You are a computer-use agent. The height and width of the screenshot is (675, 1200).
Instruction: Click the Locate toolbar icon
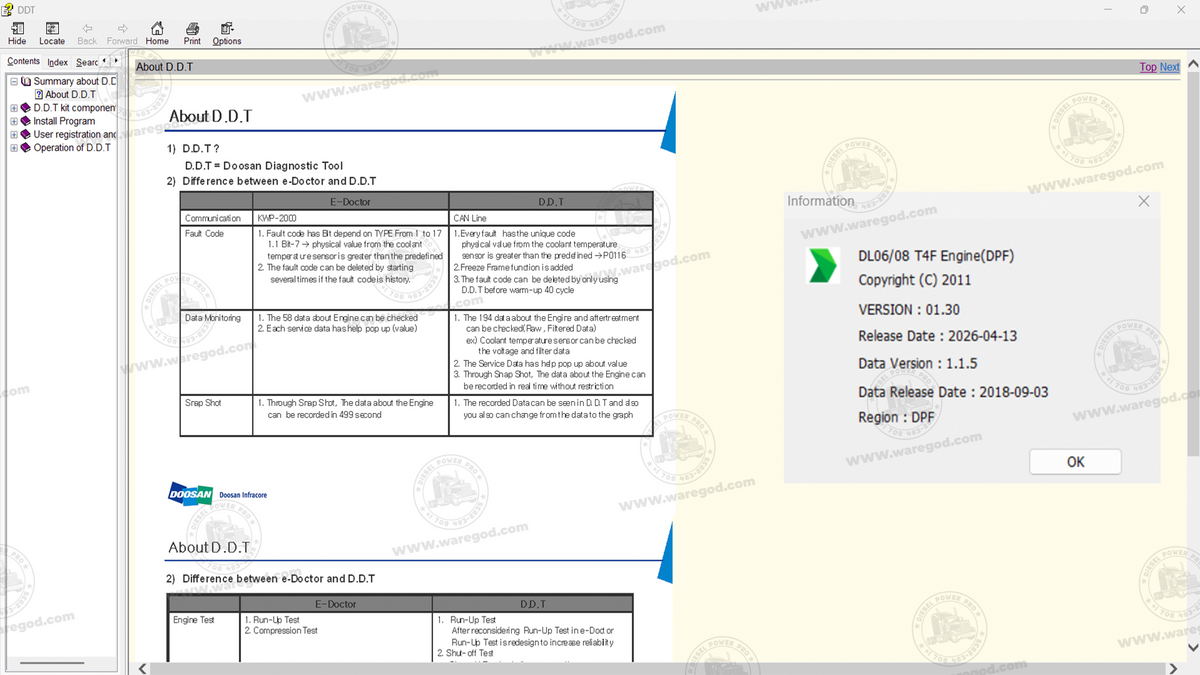pos(52,28)
